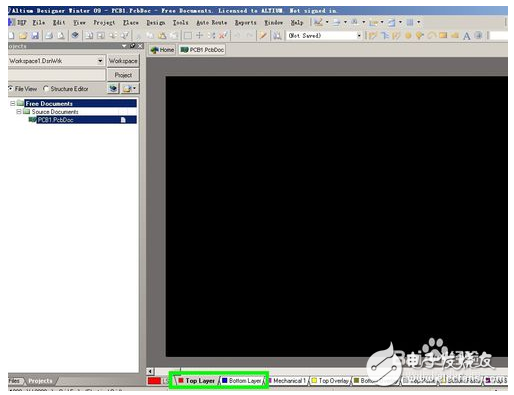The image size is (514, 395).
Task: Click the Project button
Action: point(123,75)
